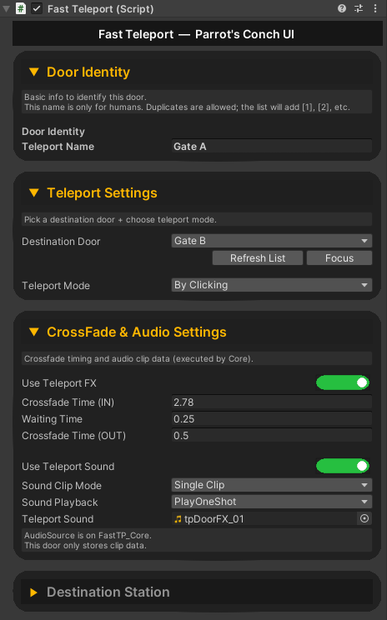Collapse the Fast Teleport component foldout

point(6,8)
